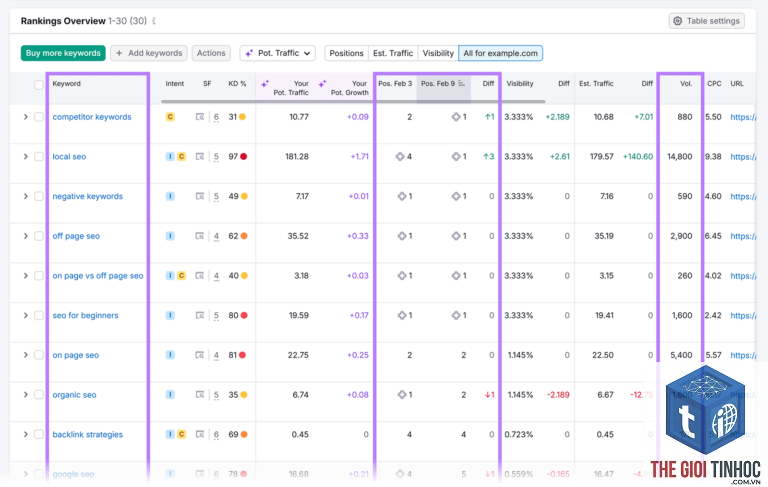Viewport: 768px width, 487px height.
Task: Switch to the Visibility tab
Action: (438, 53)
